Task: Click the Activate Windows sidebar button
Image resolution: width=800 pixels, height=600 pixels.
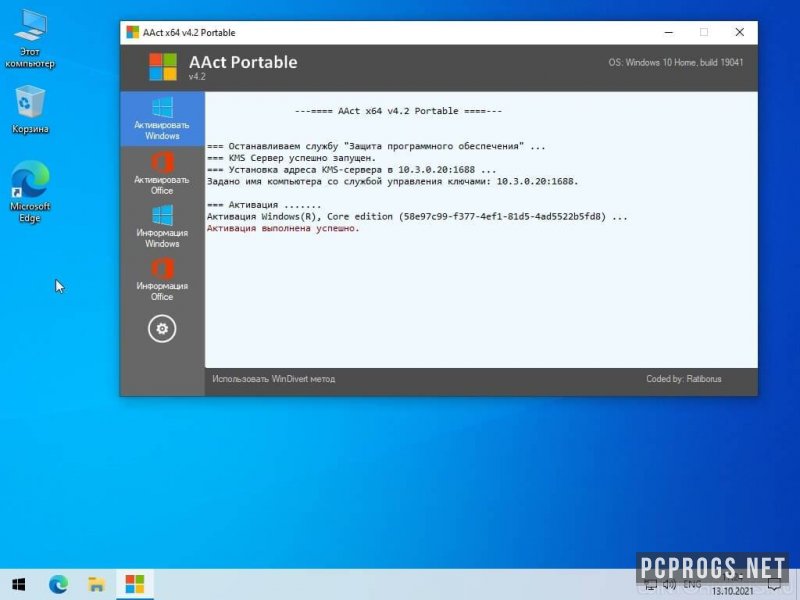Action: (x=162, y=119)
